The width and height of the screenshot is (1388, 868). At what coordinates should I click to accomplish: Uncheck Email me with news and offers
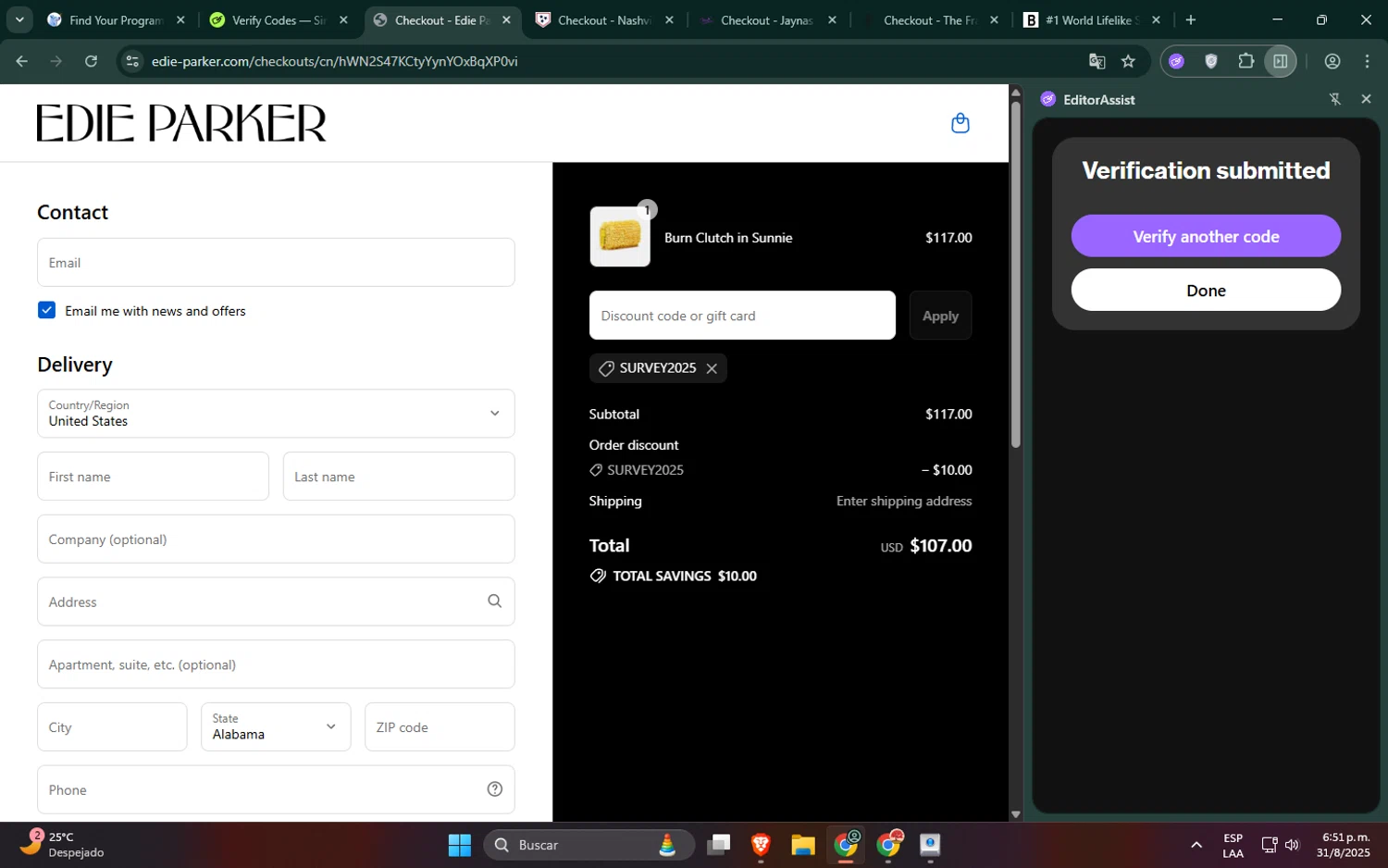(47, 310)
